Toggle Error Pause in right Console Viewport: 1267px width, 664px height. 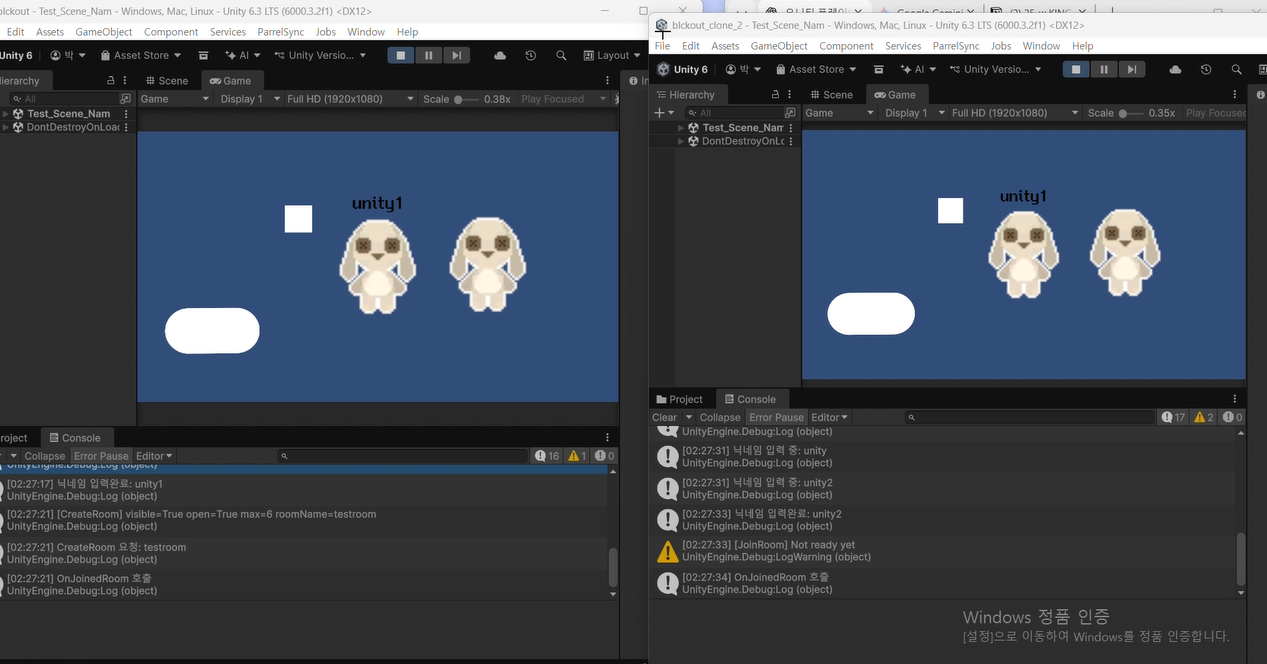point(777,418)
